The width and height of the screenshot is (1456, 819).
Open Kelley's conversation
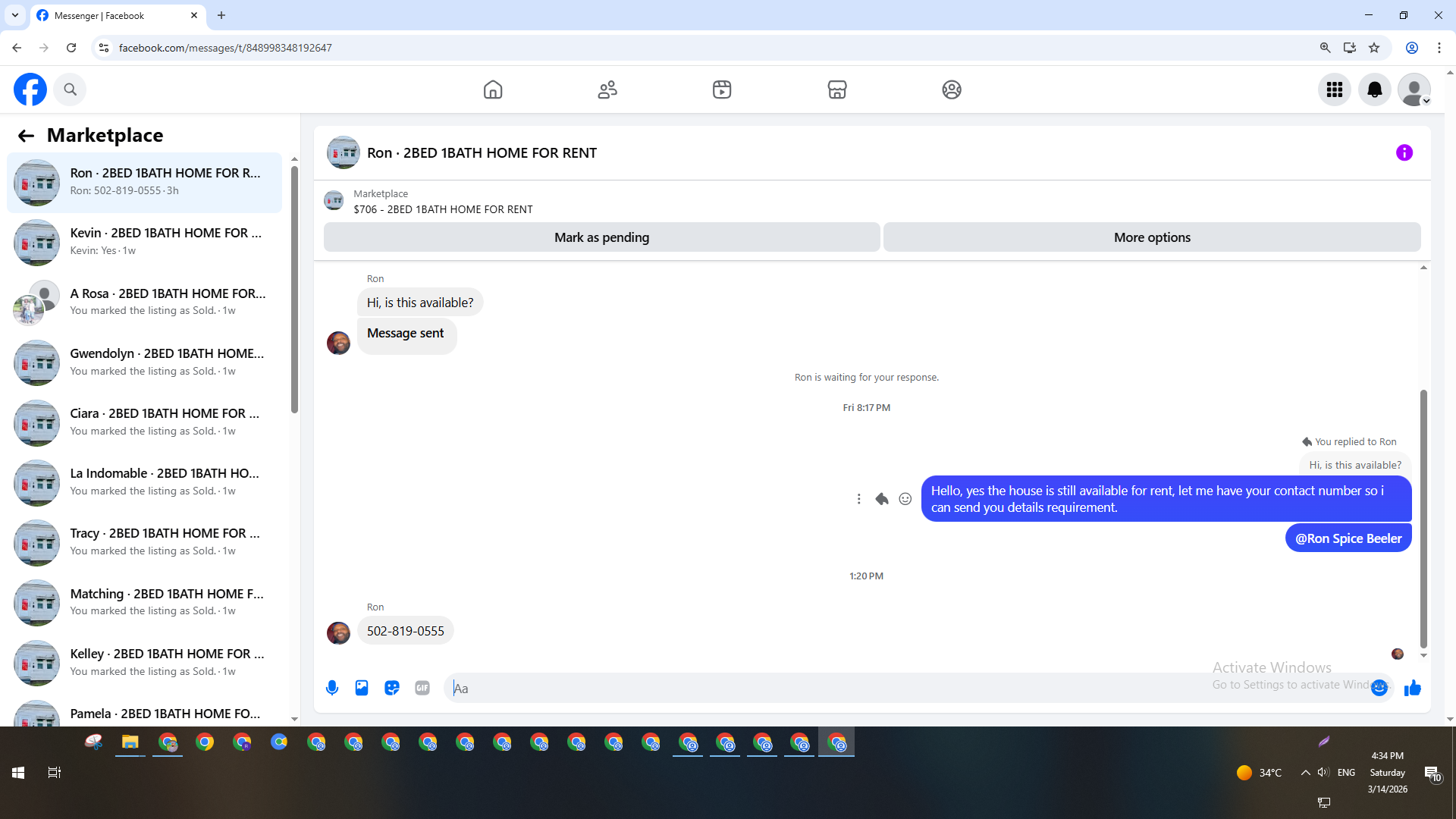click(144, 663)
